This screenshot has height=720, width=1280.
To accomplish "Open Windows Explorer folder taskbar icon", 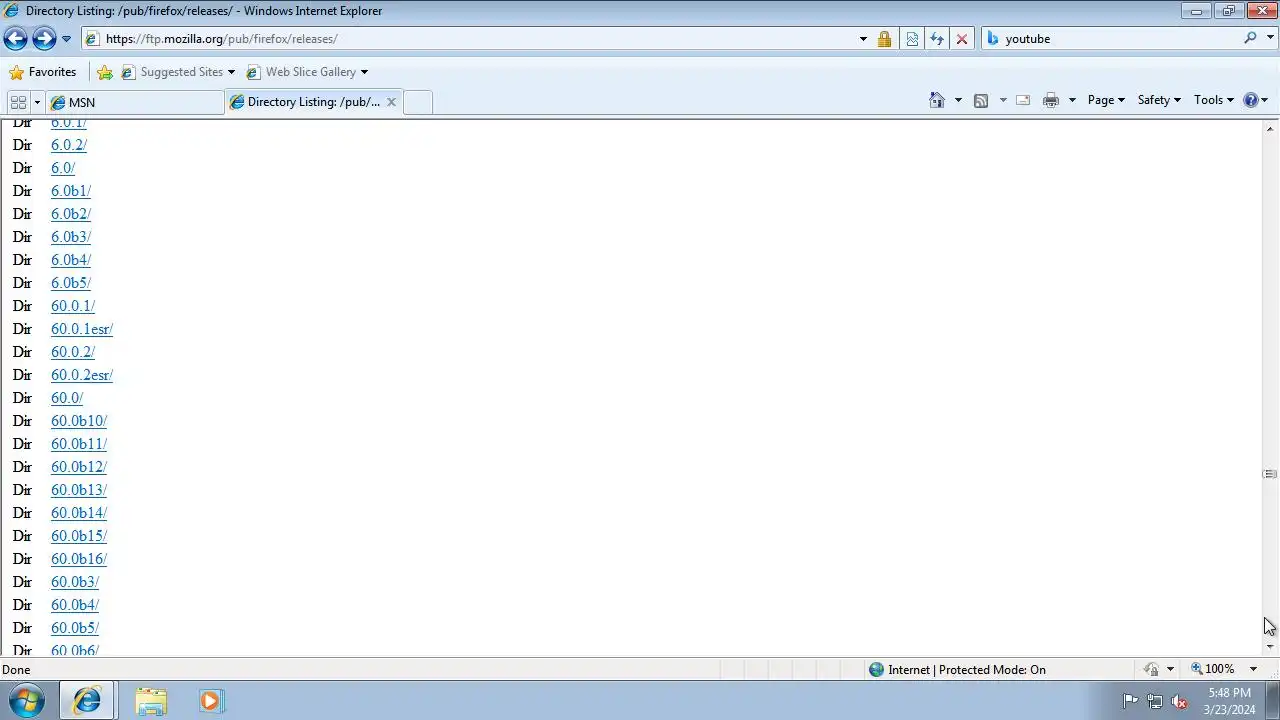I will tap(151, 701).
